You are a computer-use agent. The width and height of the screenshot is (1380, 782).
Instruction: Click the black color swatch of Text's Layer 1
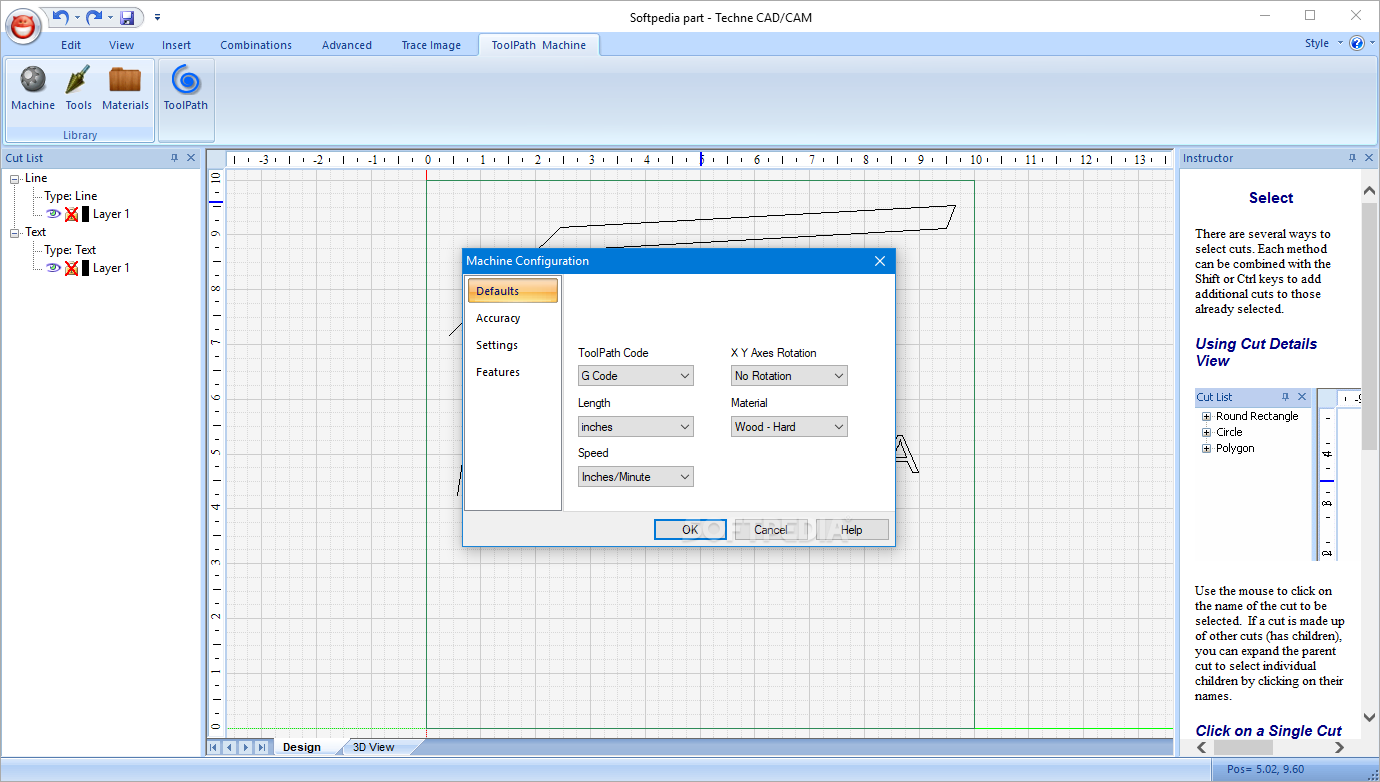click(x=85, y=268)
